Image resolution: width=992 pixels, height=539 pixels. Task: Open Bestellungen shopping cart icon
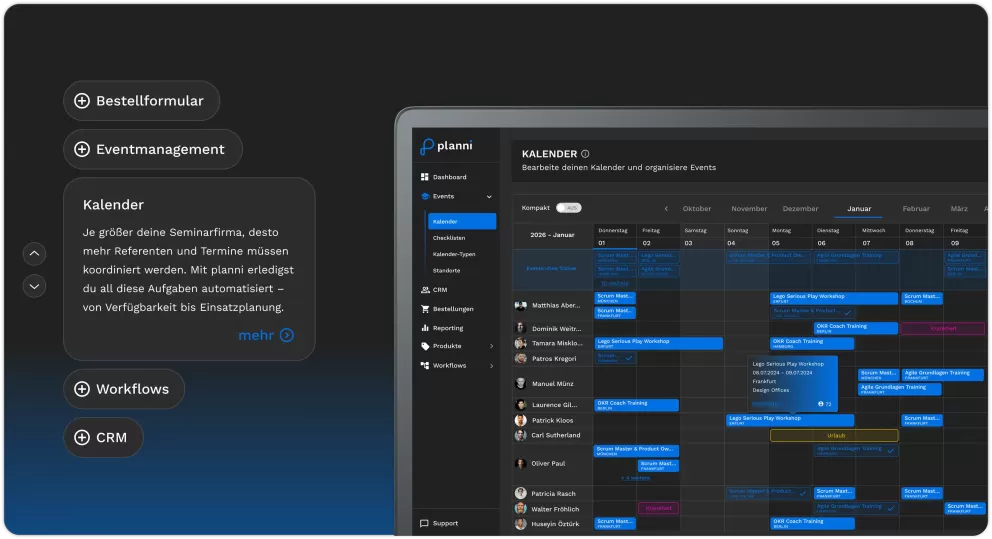coord(425,309)
